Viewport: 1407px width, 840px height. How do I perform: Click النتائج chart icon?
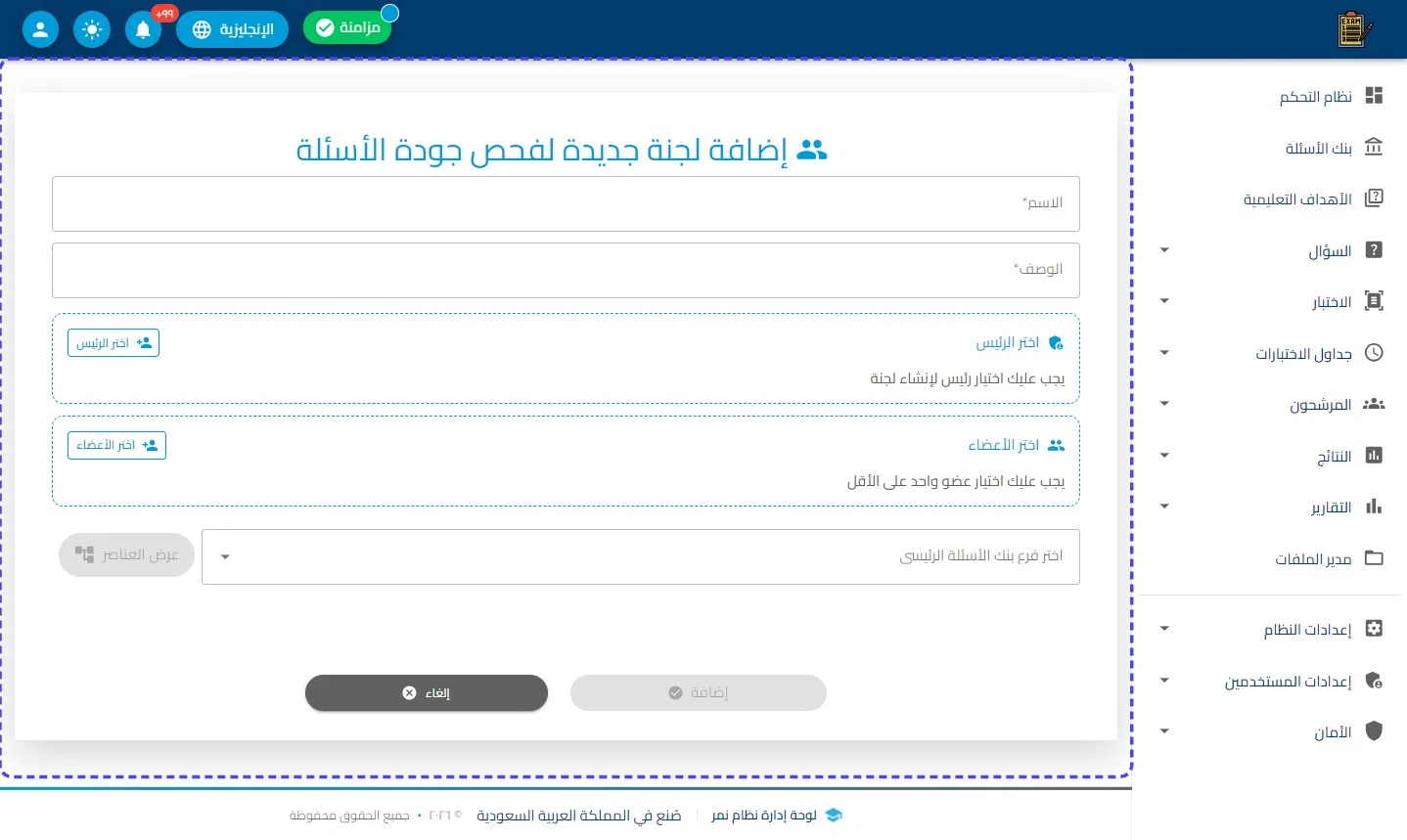(1374, 456)
